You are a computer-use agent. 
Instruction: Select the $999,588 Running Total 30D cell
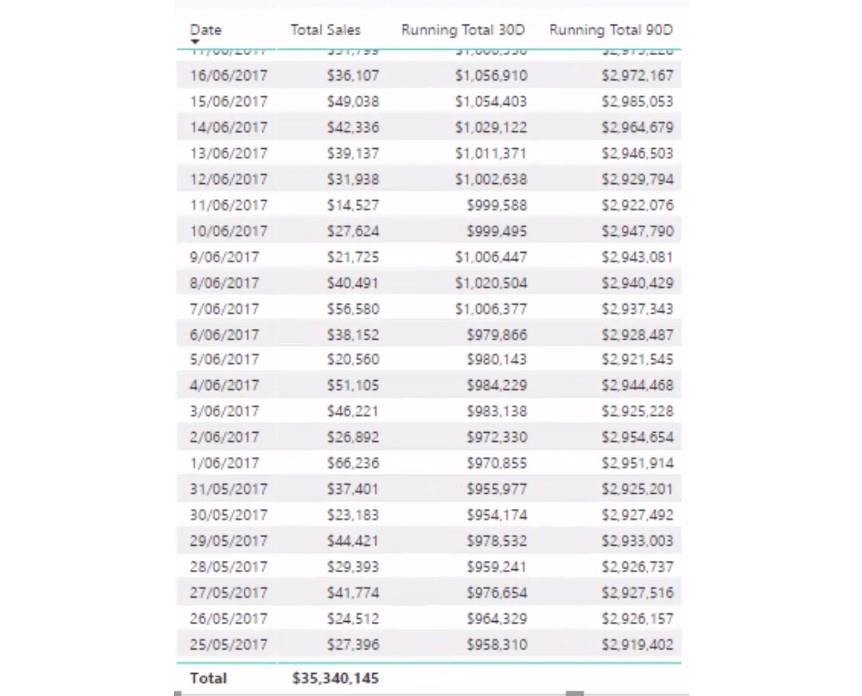pyautogui.click(x=497, y=205)
